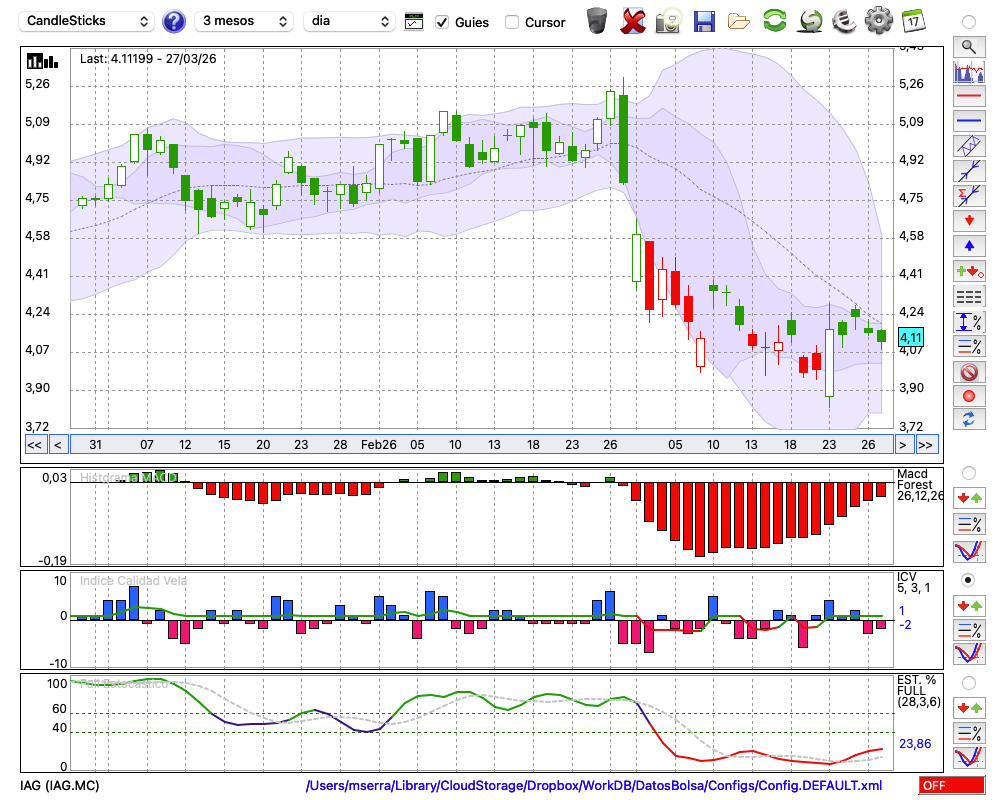Uncheck the Guies checkbox
Viewport: 1000px width, 800px height.
[x=442, y=22]
